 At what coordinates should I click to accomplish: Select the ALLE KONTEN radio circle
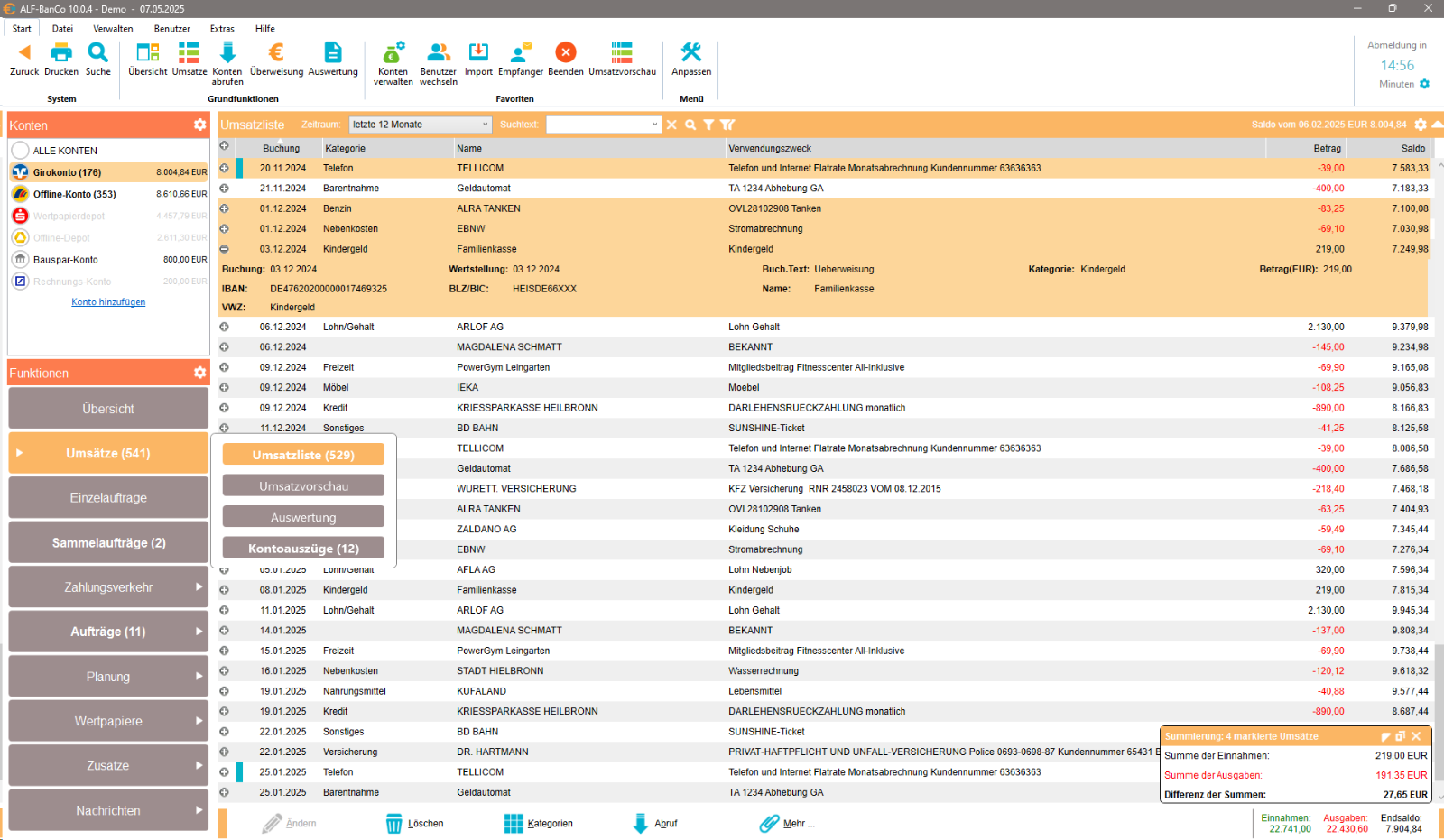(21, 150)
